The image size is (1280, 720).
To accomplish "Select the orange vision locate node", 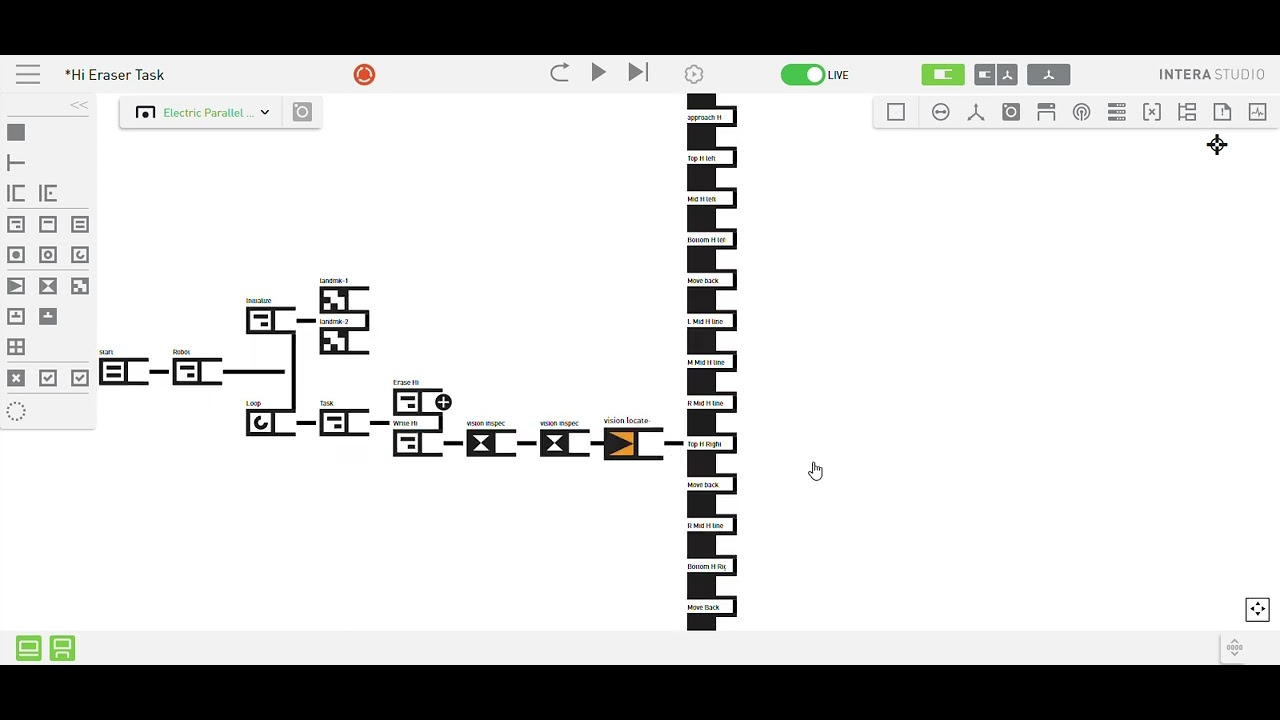I will coord(633,443).
